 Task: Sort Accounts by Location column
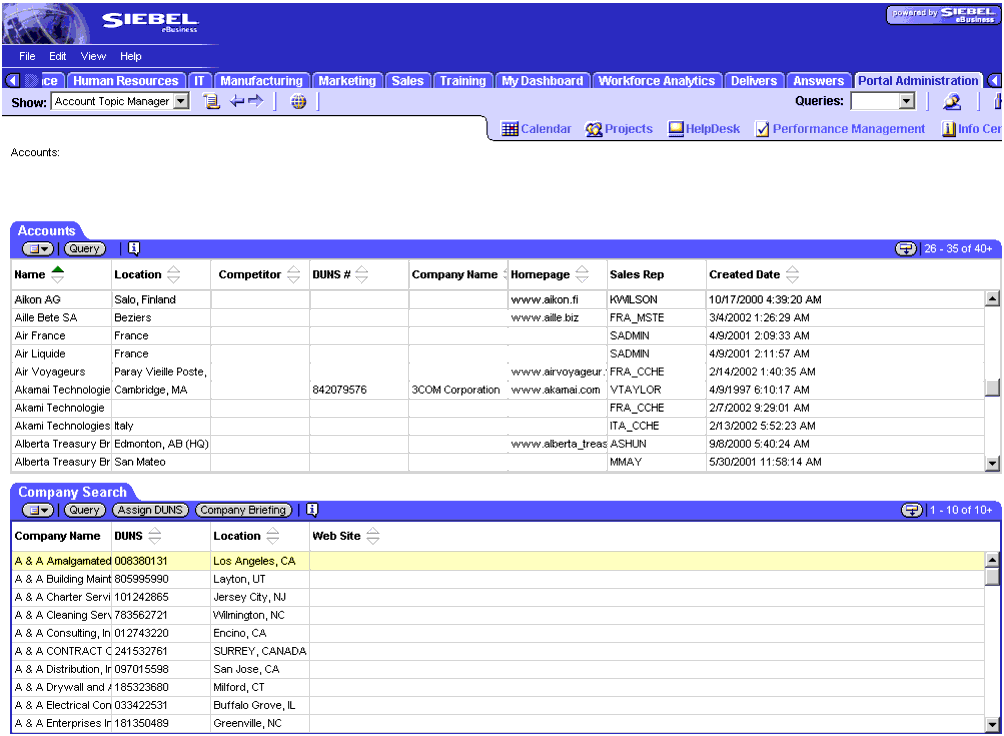[x=174, y=274]
